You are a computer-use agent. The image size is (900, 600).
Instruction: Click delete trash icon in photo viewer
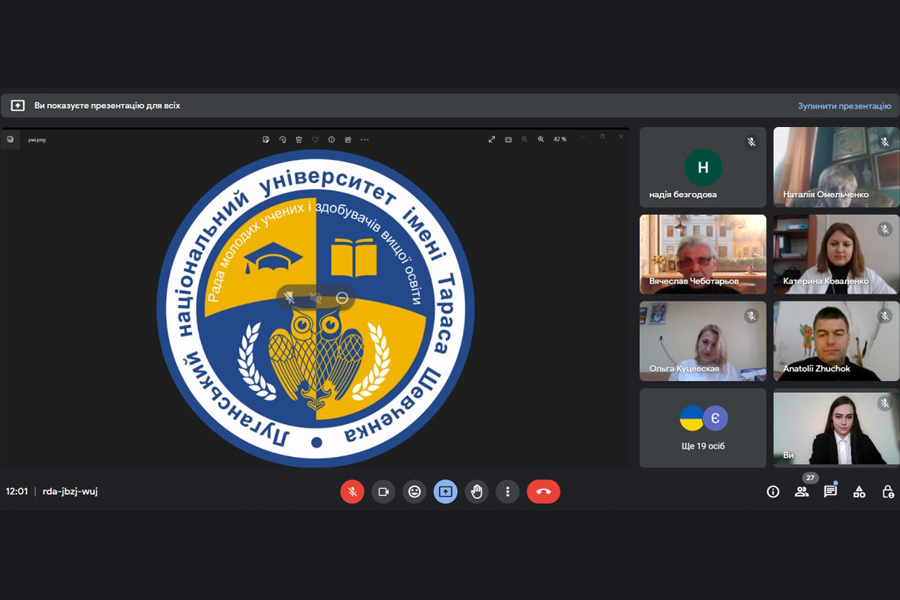click(298, 140)
